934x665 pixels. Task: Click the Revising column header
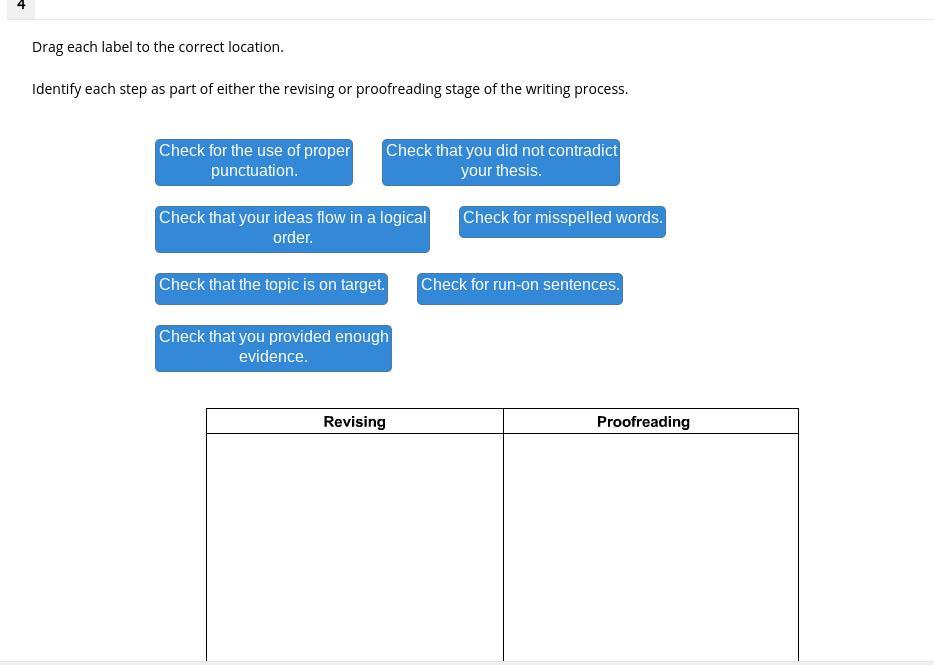(x=354, y=421)
